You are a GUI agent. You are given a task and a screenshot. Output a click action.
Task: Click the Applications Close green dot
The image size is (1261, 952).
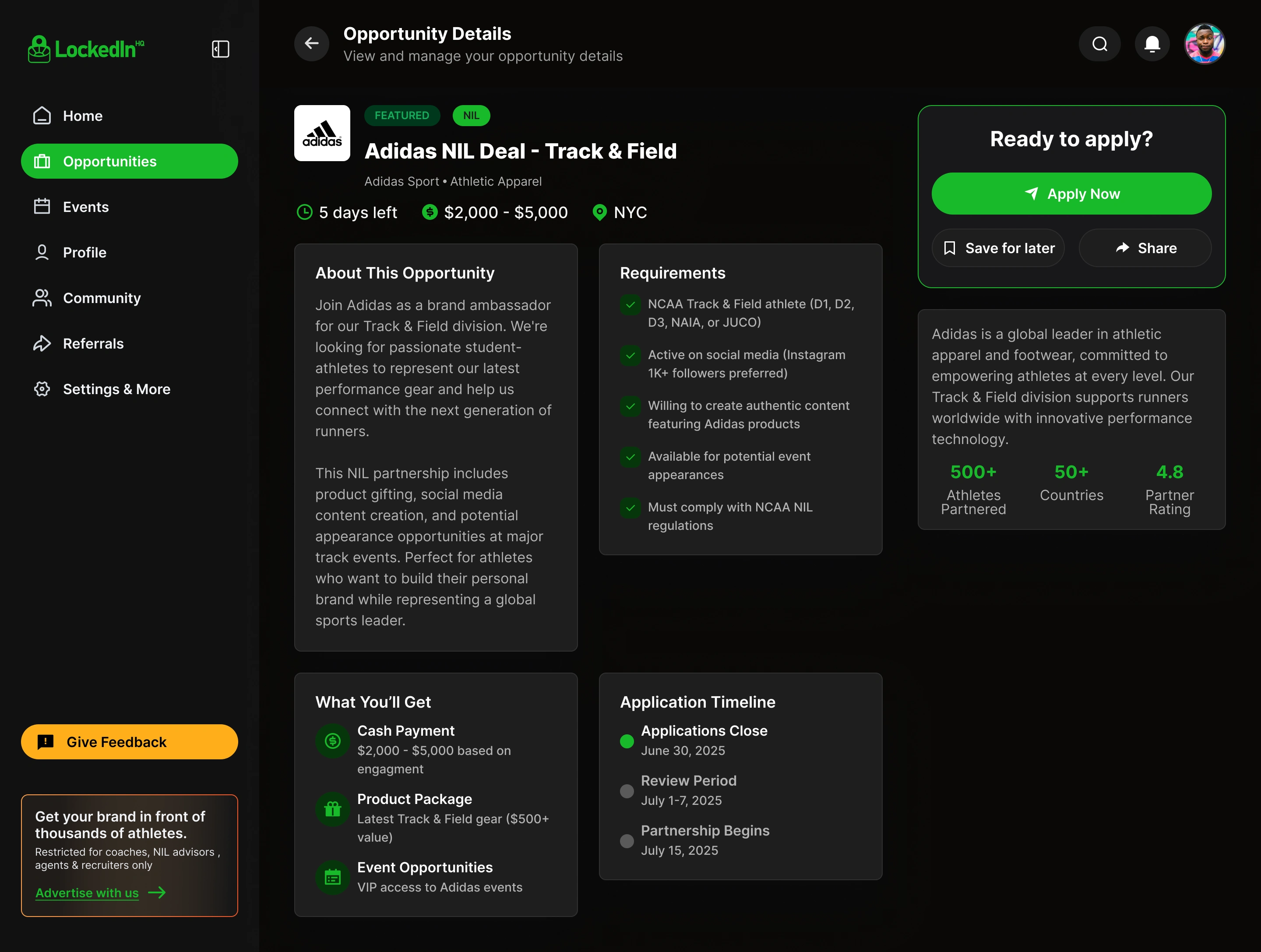click(x=627, y=741)
